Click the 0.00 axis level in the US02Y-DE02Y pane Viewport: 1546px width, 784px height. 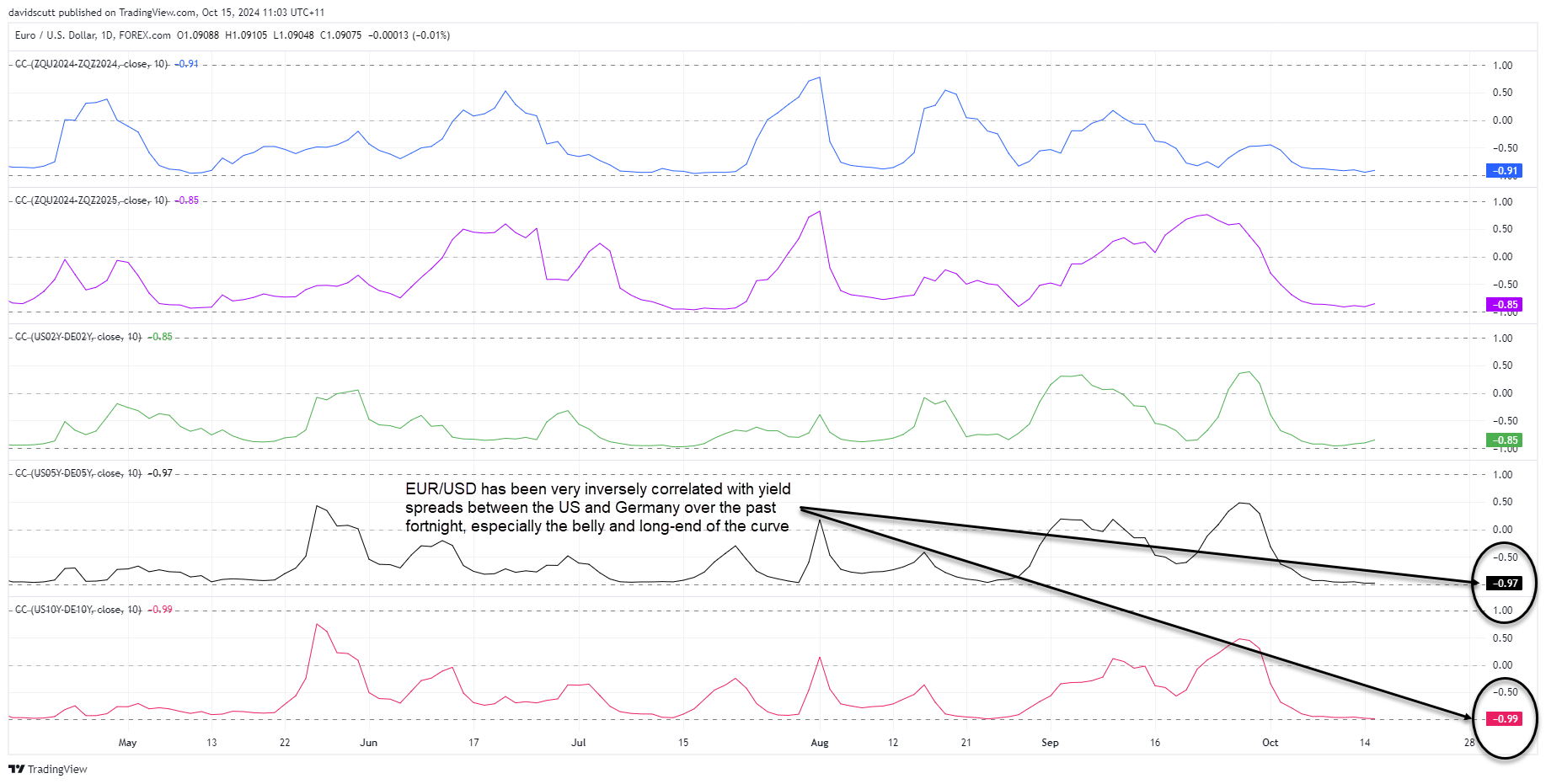[1503, 393]
